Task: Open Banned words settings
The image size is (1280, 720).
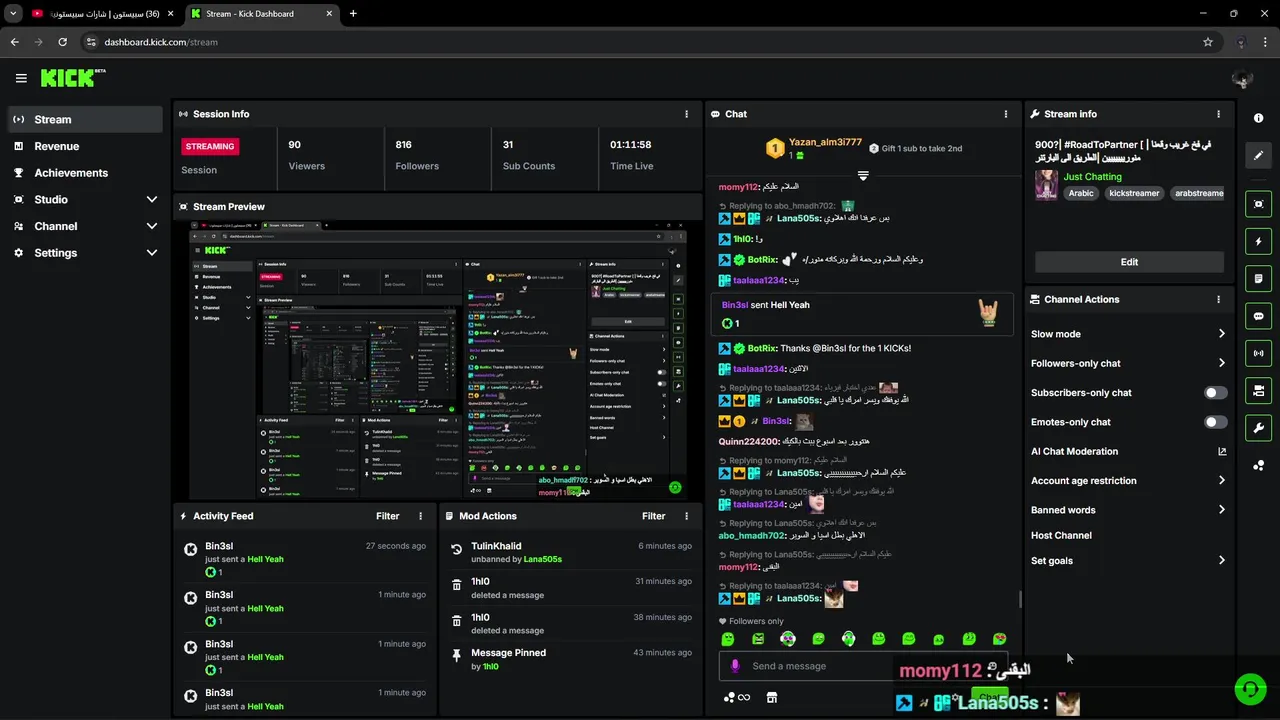Action: pyautogui.click(x=1128, y=510)
